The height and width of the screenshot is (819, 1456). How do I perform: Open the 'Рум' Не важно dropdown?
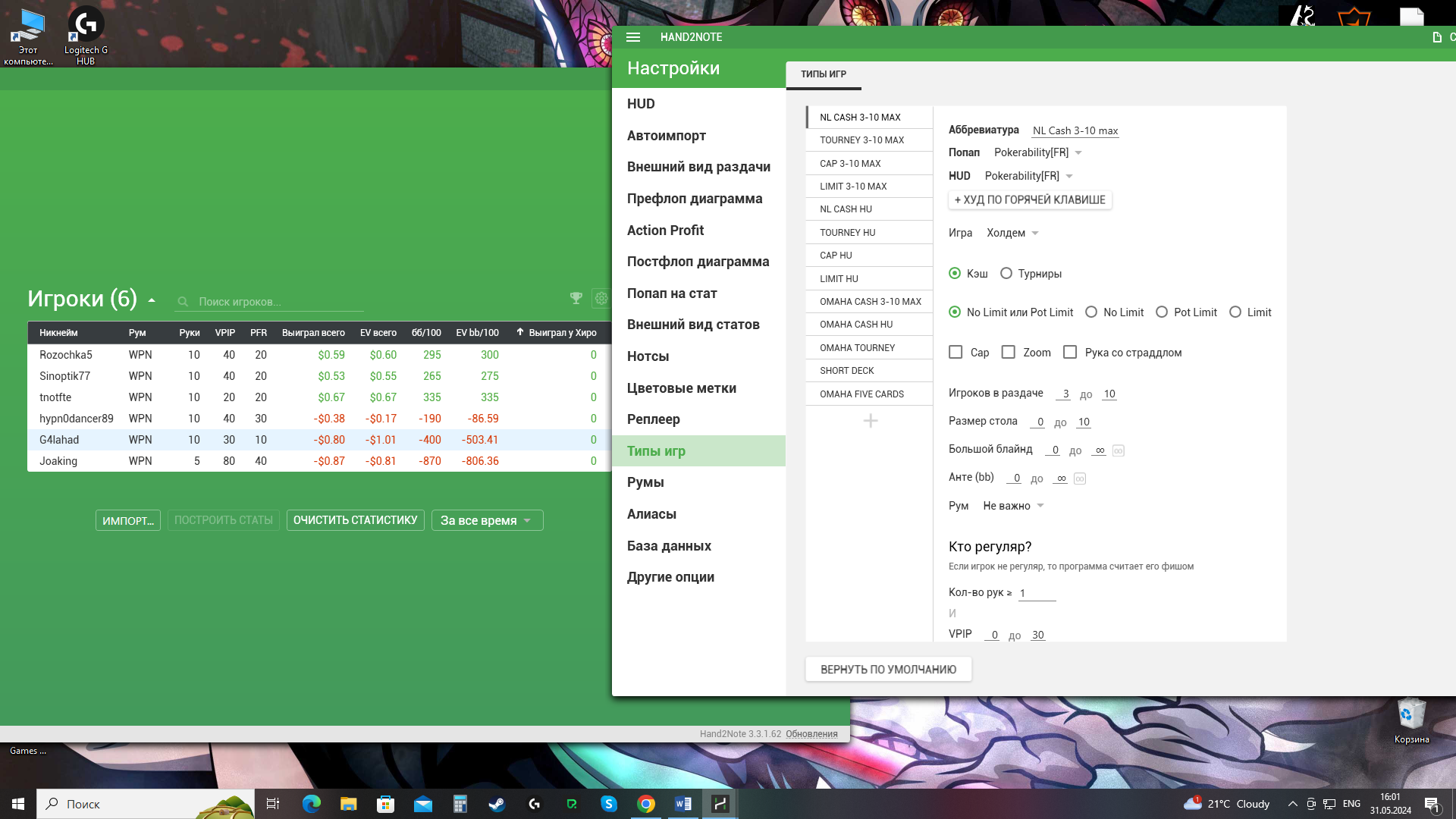(1013, 506)
